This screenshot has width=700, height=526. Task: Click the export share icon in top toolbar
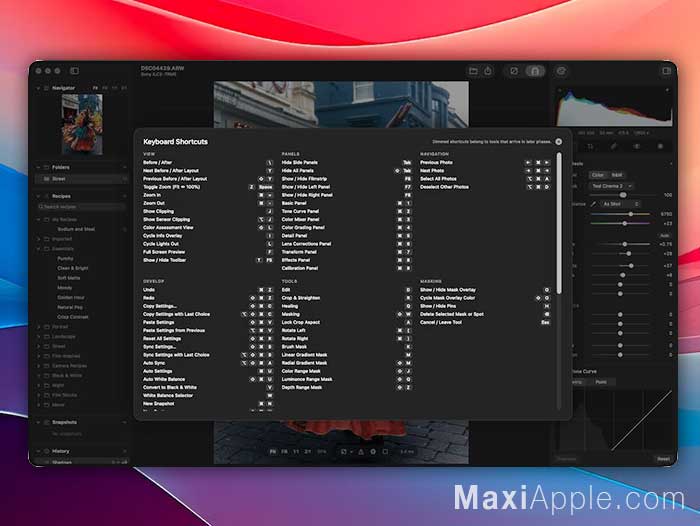(488, 71)
